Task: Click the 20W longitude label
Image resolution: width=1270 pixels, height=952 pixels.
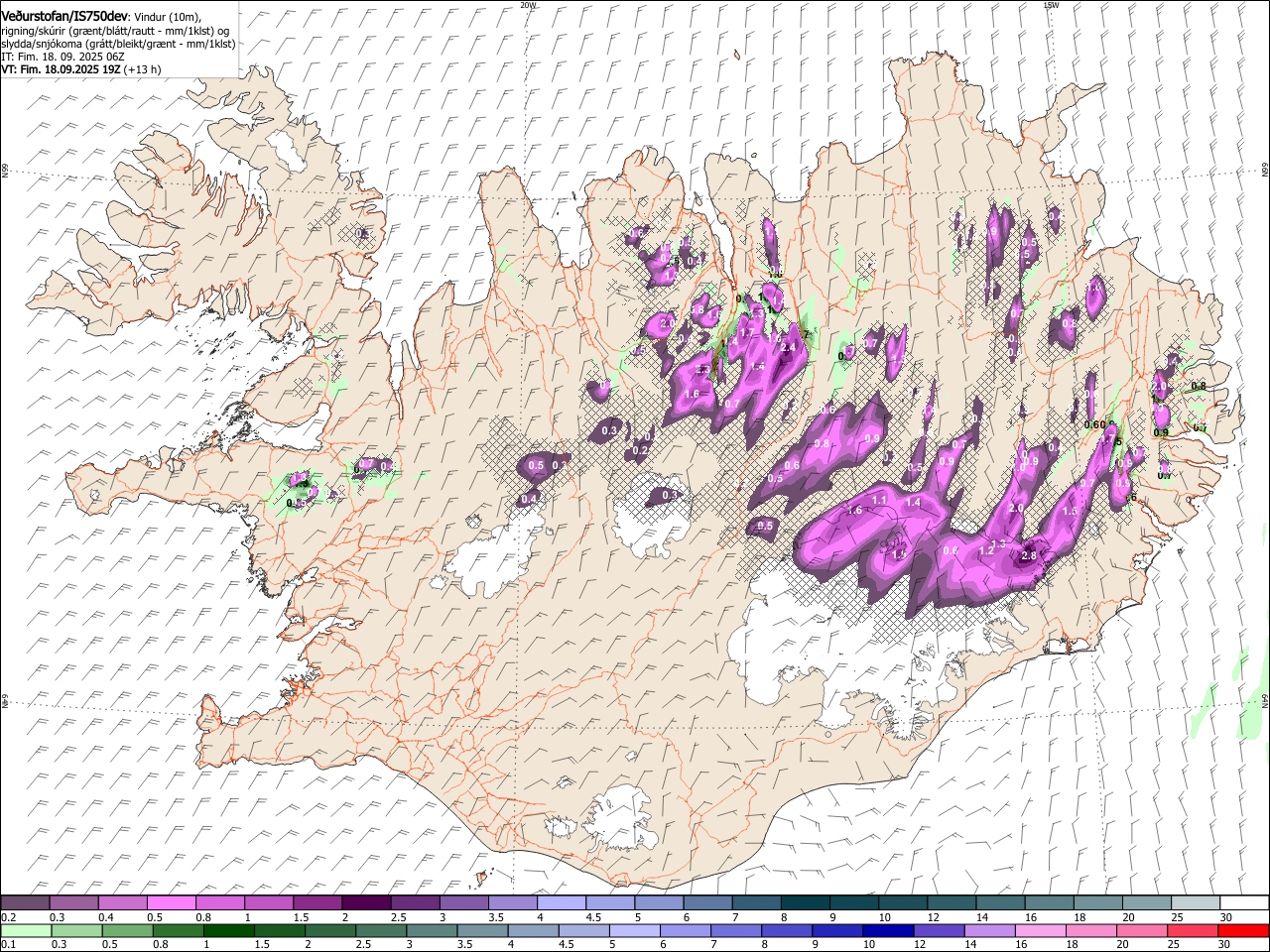Action: tap(528, 5)
